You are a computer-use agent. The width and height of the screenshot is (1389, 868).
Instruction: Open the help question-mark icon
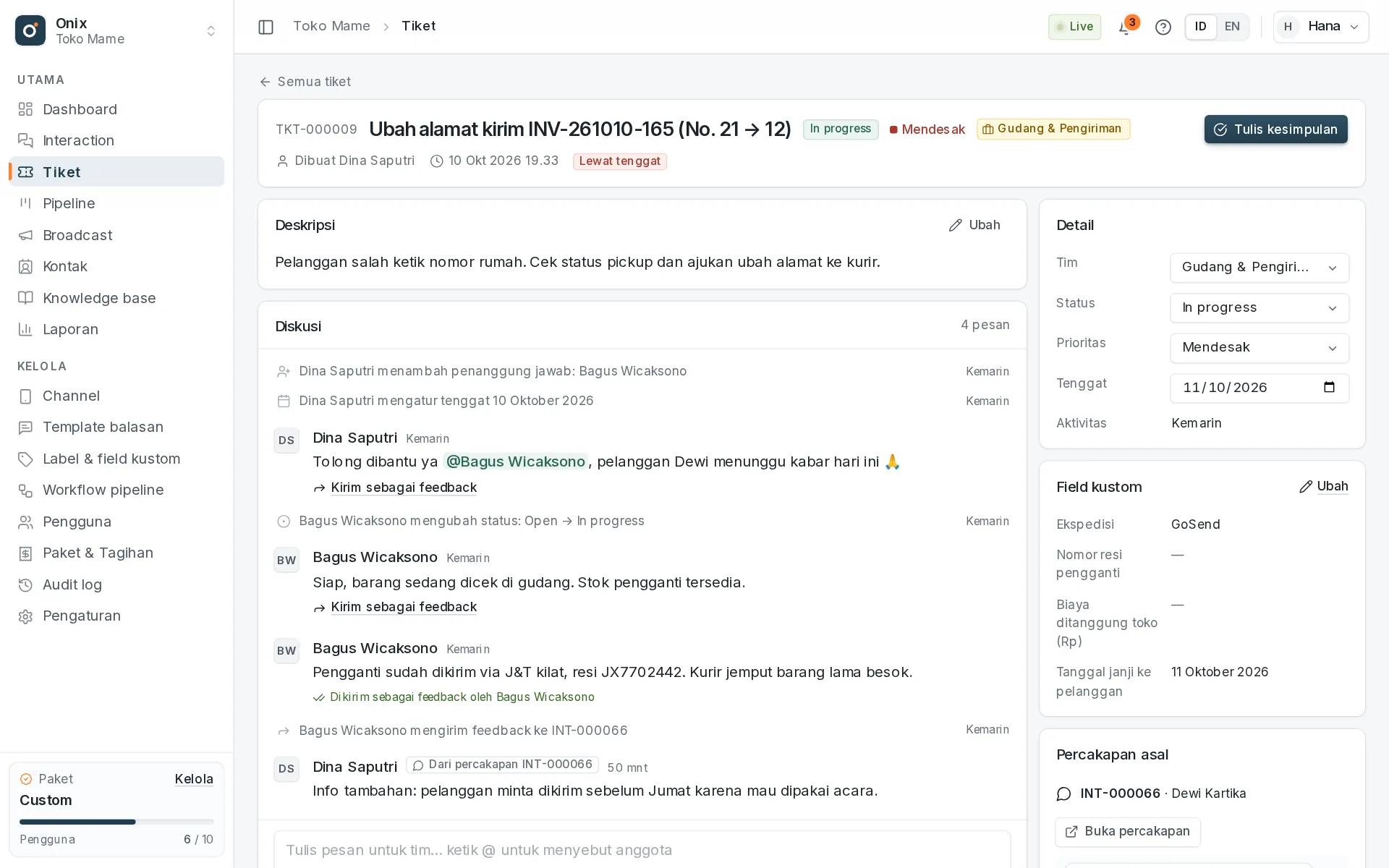pyautogui.click(x=1163, y=27)
